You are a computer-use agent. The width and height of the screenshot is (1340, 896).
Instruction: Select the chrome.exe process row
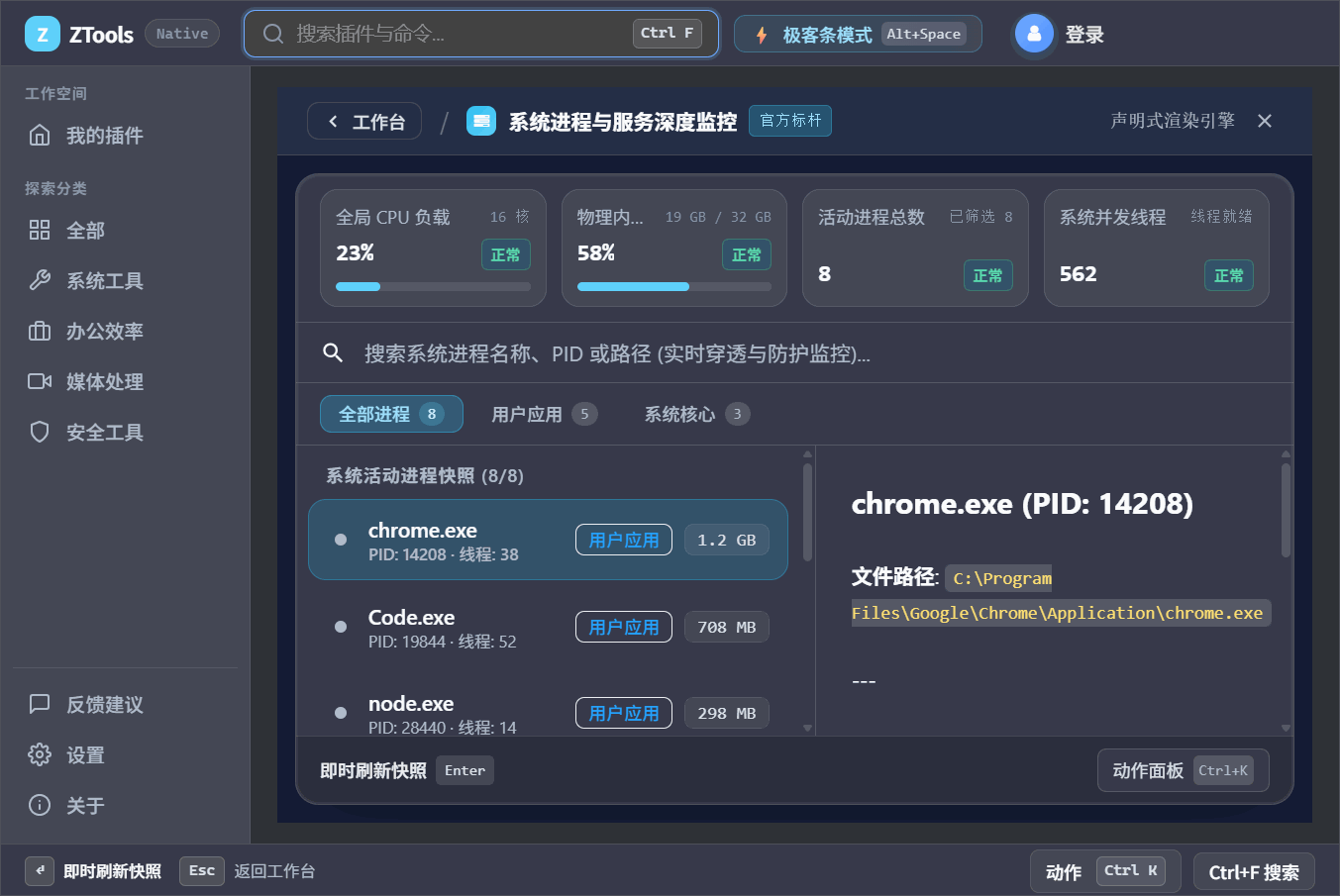548,540
